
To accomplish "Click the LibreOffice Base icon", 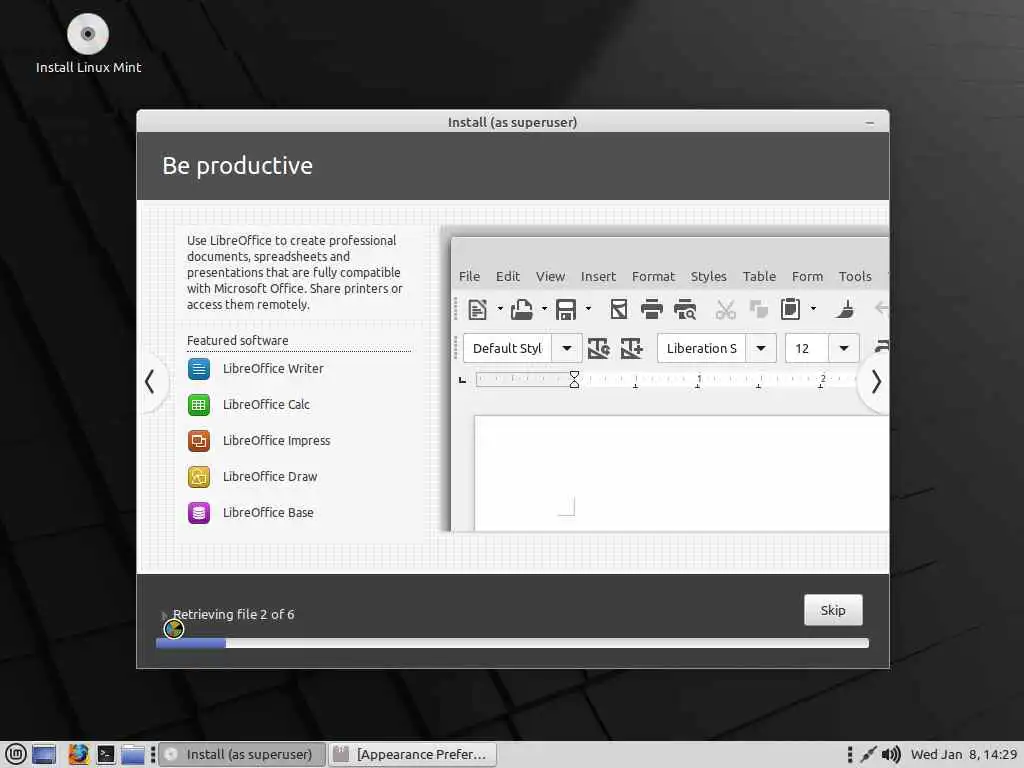I will tap(199, 513).
